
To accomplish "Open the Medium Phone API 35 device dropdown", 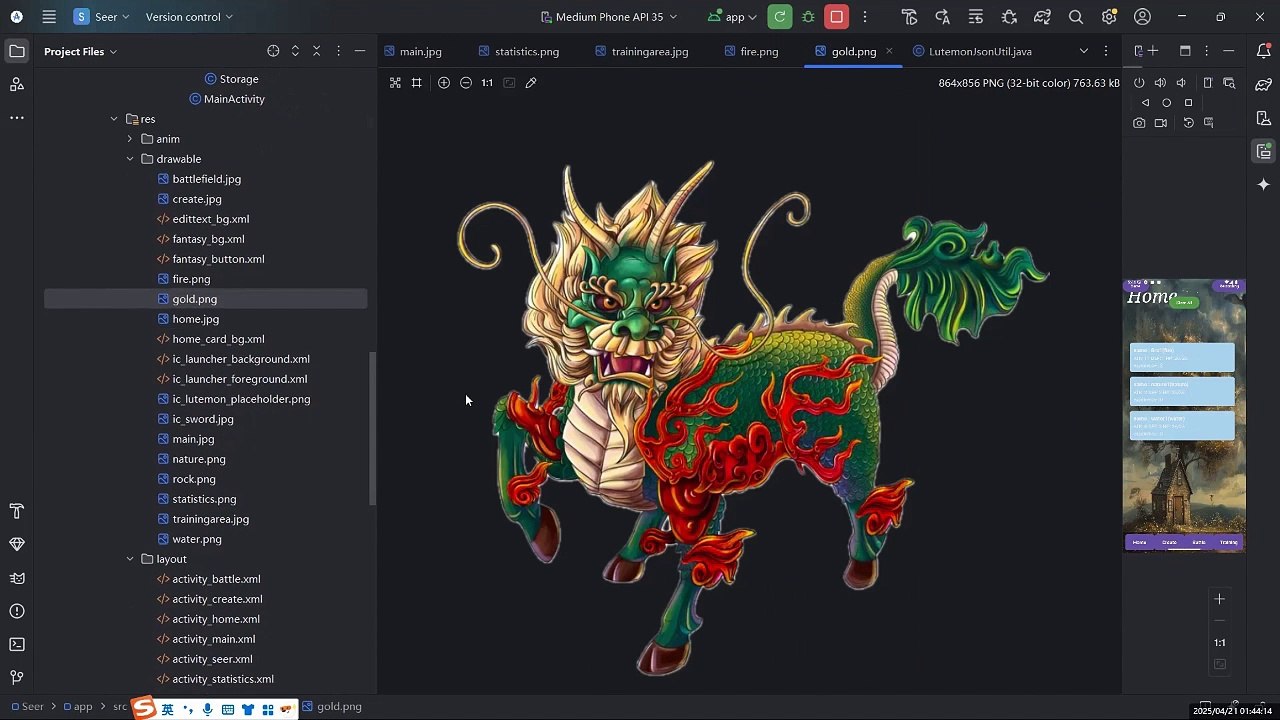I will (x=608, y=17).
